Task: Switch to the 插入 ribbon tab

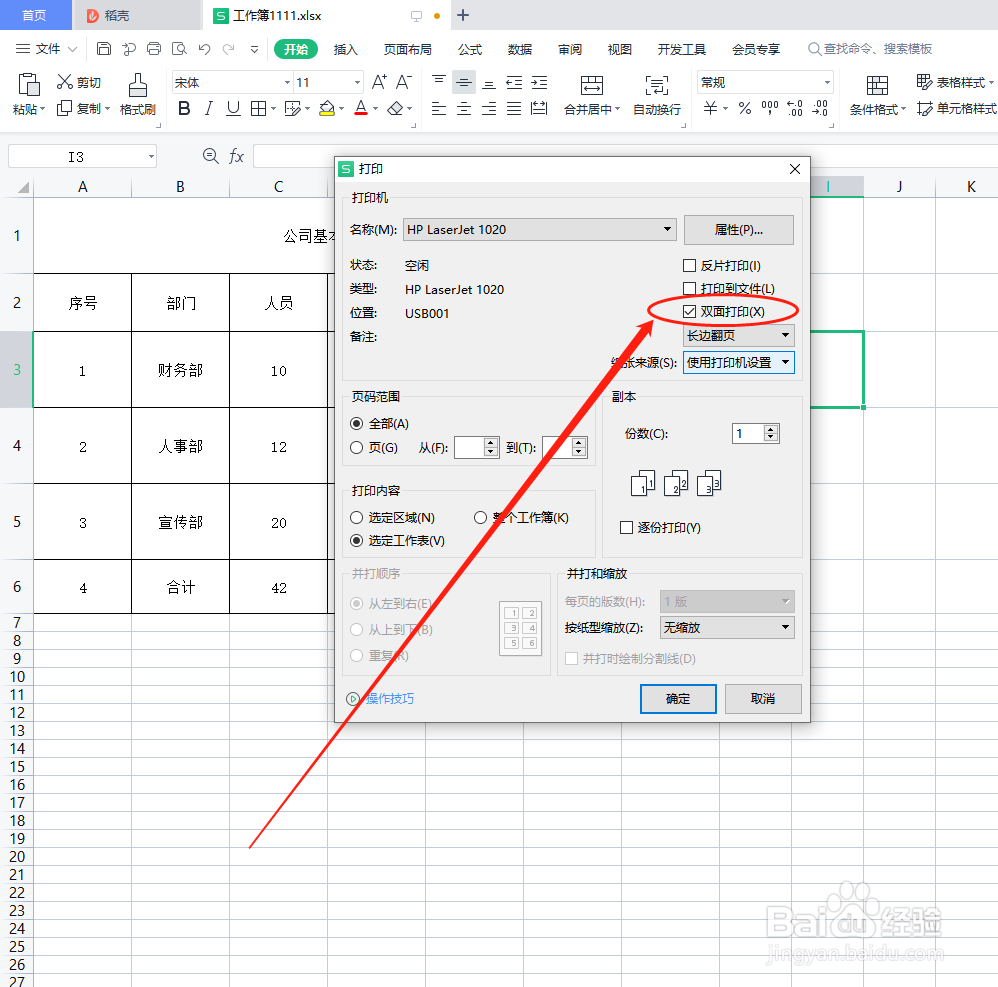Action: click(346, 49)
